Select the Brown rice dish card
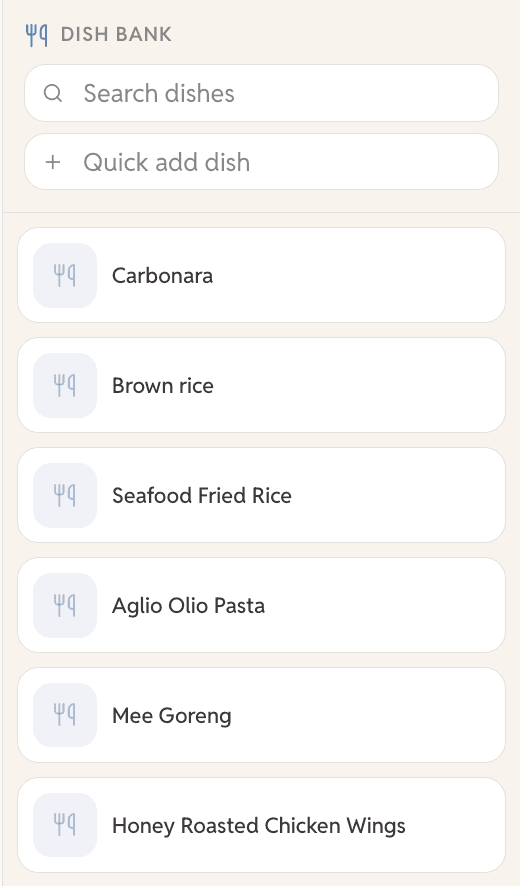 (262, 386)
